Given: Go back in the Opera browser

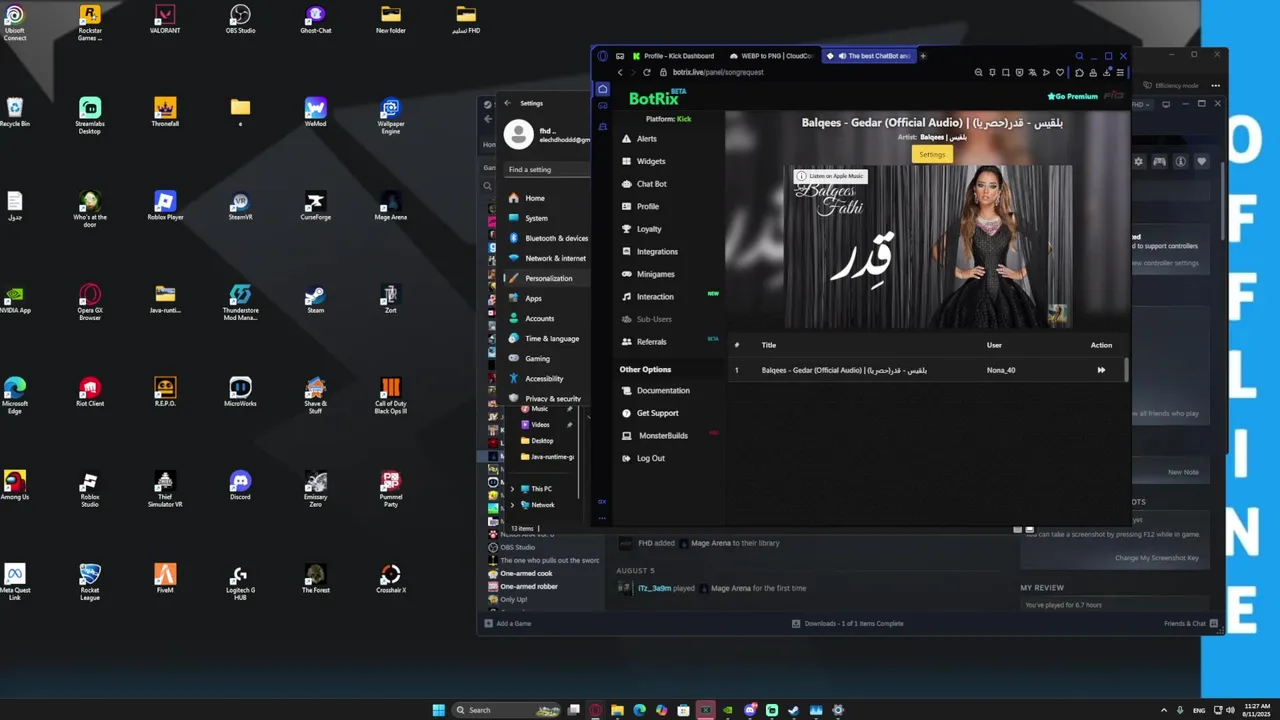Looking at the screenshot, I should coord(619,72).
